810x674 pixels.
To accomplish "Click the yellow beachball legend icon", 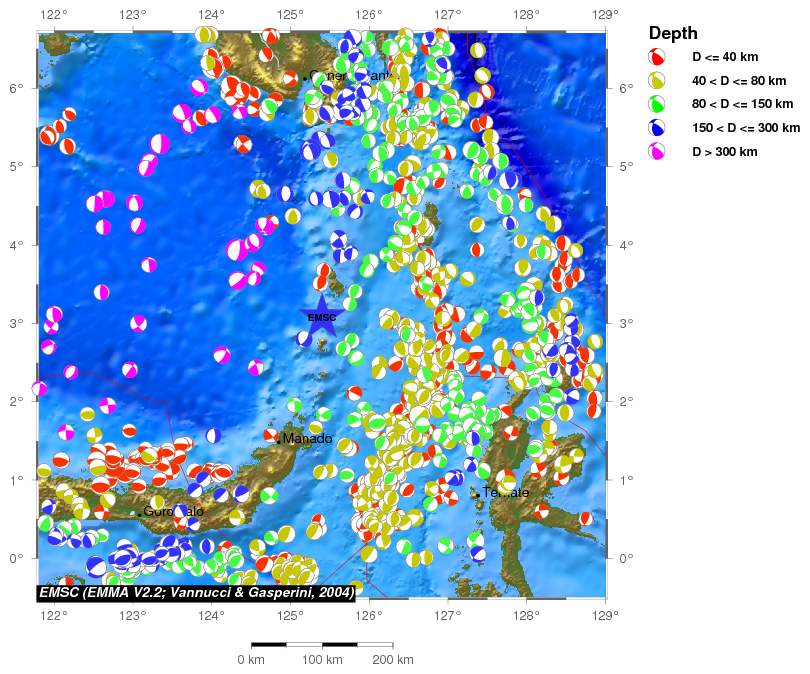I will click(x=656, y=80).
